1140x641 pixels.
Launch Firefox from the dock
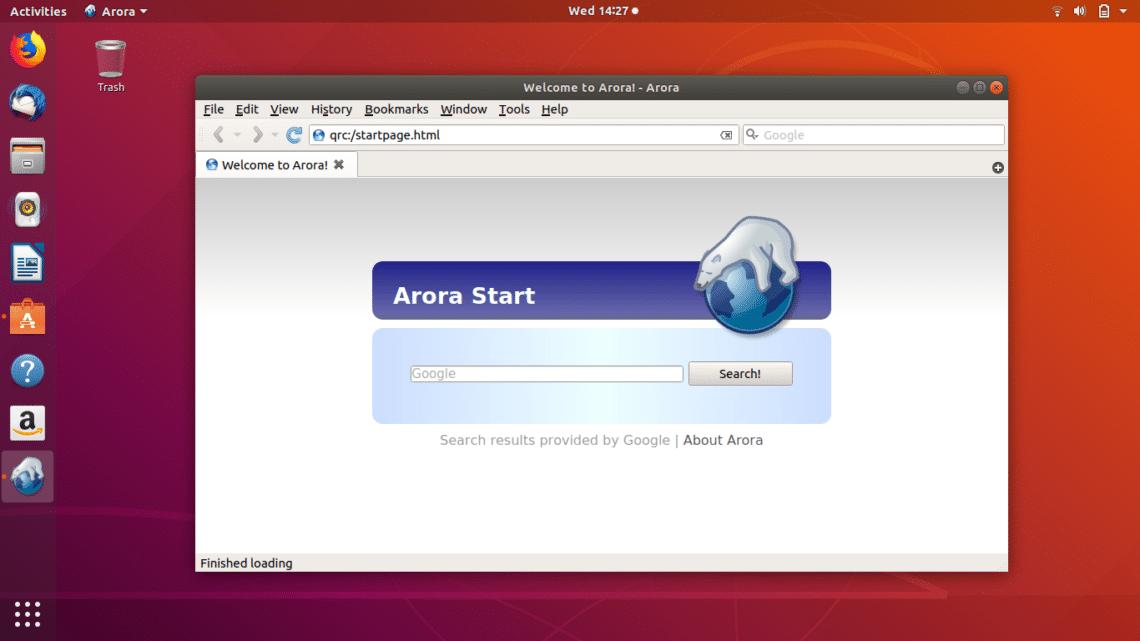point(27,48)
